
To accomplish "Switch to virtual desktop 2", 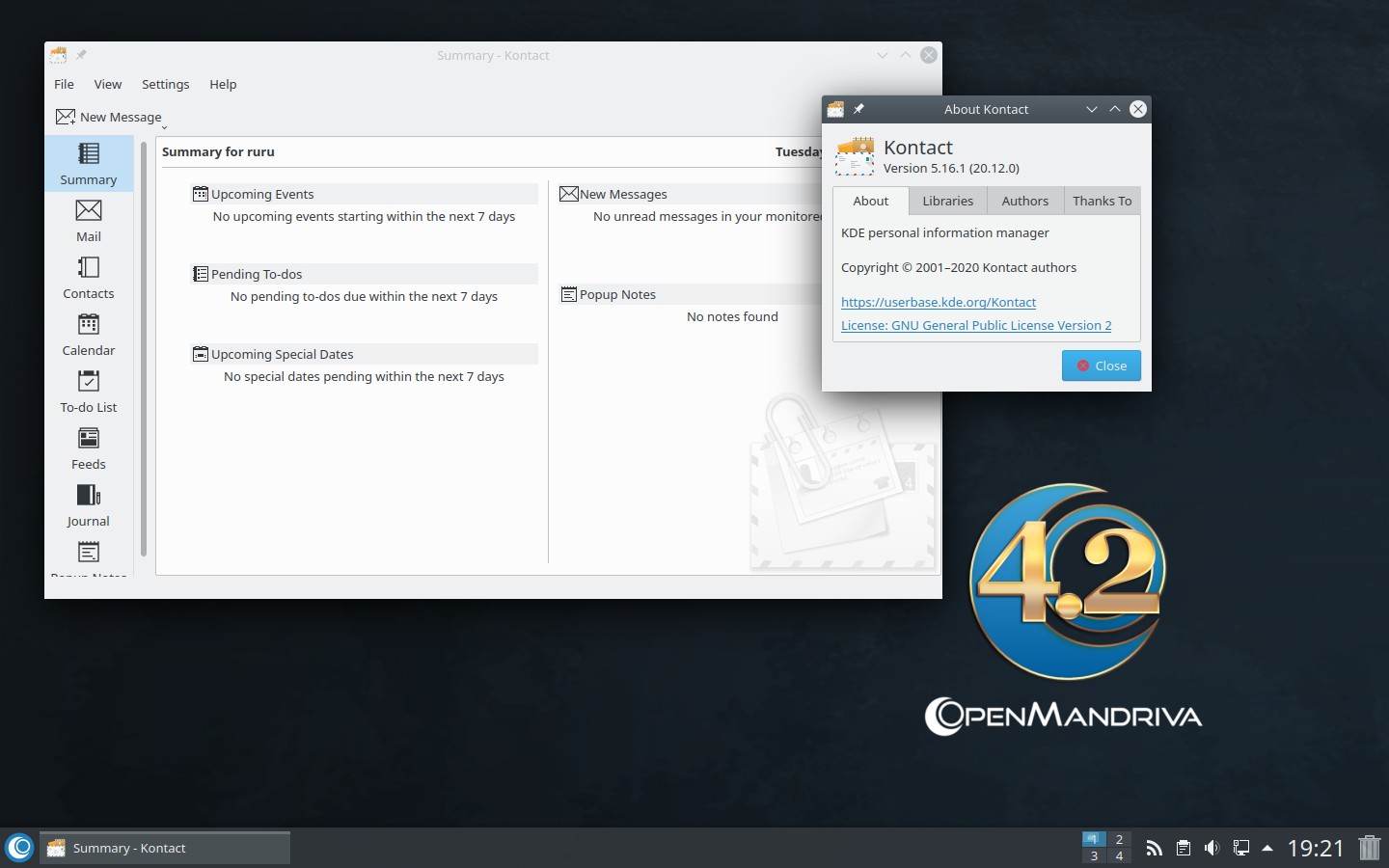I will tap(1119, 839).
